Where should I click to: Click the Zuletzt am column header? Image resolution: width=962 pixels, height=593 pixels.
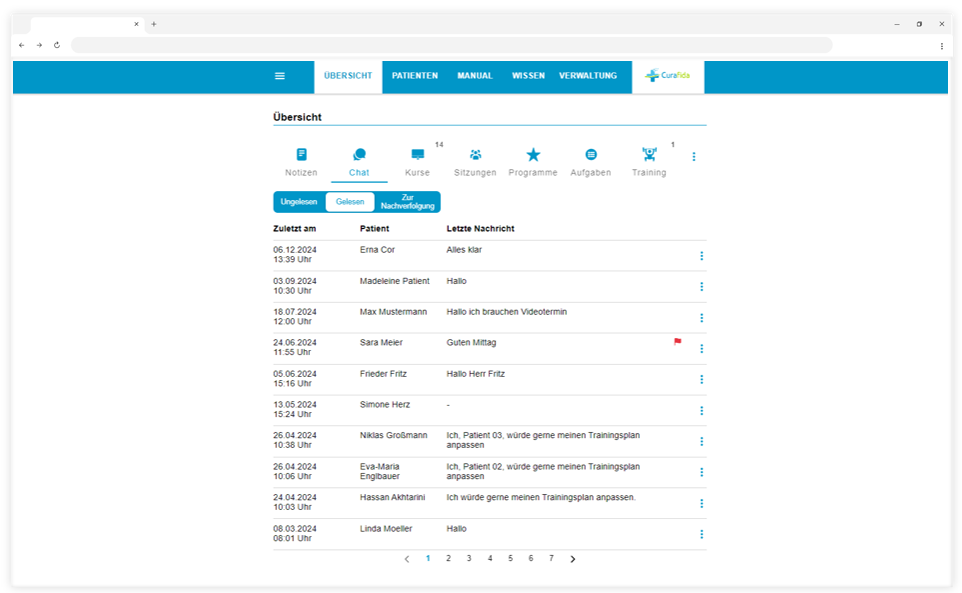(294, 228)
